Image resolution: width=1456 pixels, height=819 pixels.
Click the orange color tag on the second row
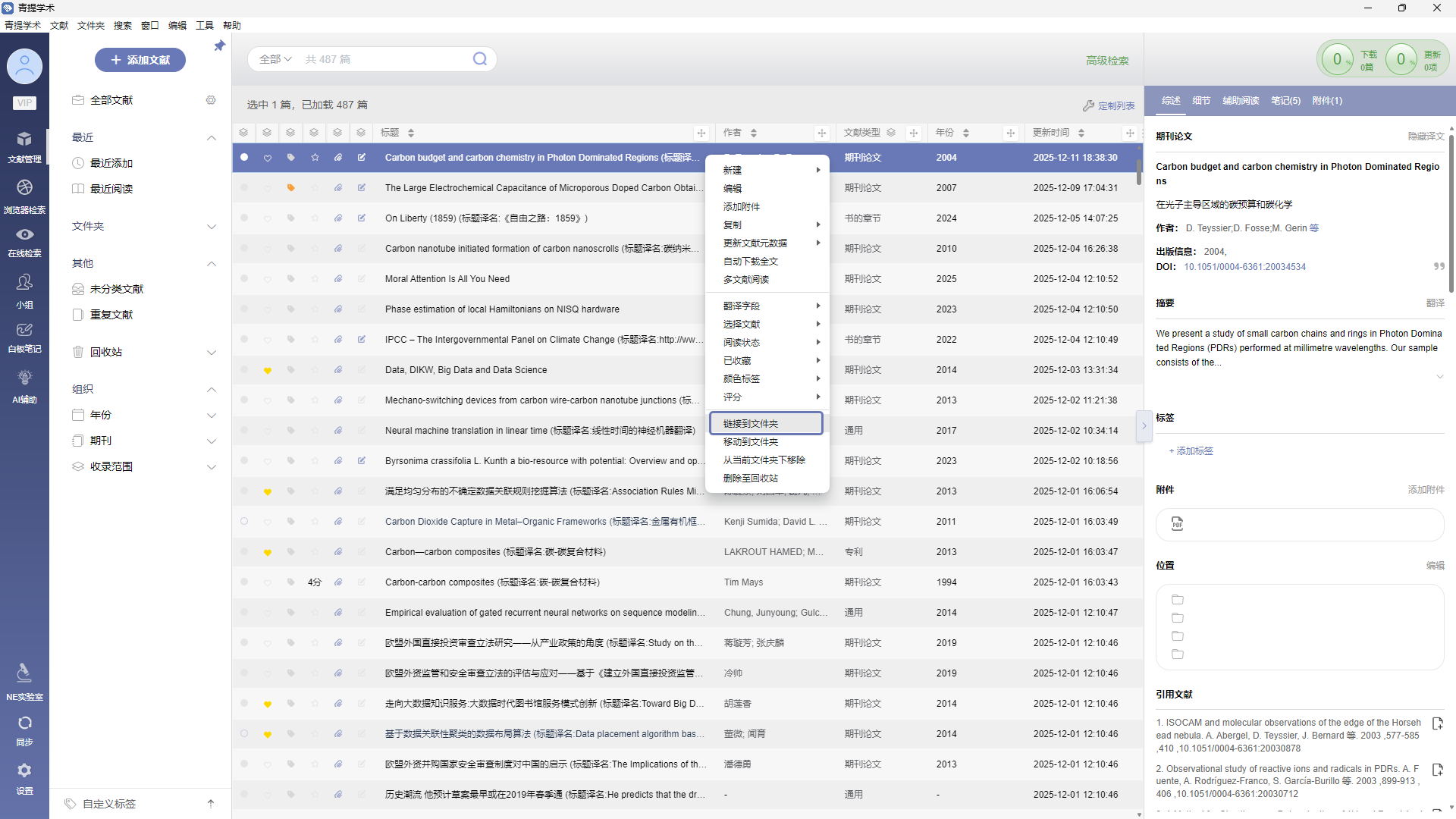[290, 188]
